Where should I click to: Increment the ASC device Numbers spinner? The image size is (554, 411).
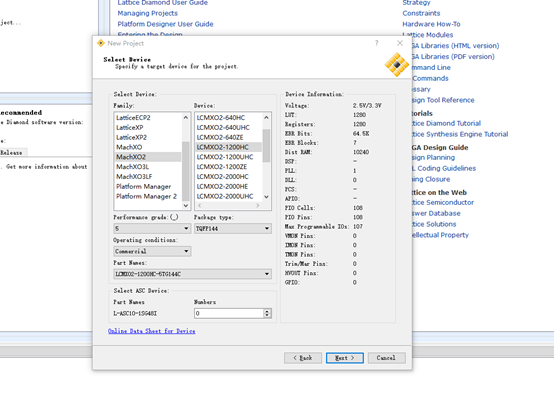point(267,311)
